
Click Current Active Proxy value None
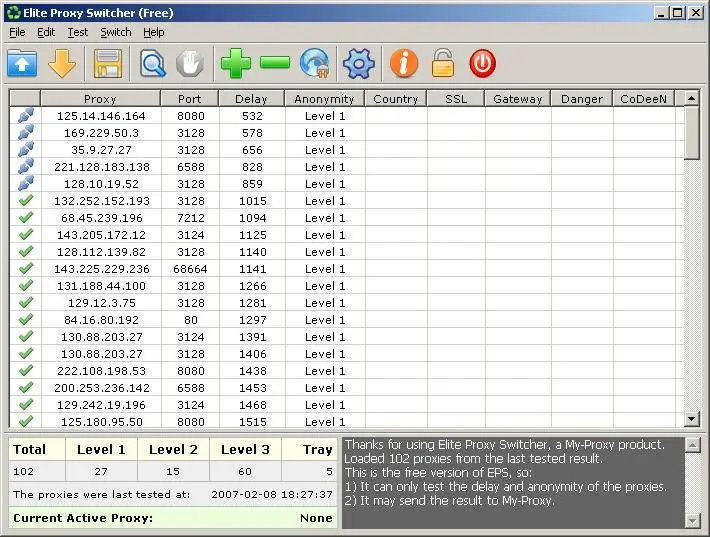[316, 518]
